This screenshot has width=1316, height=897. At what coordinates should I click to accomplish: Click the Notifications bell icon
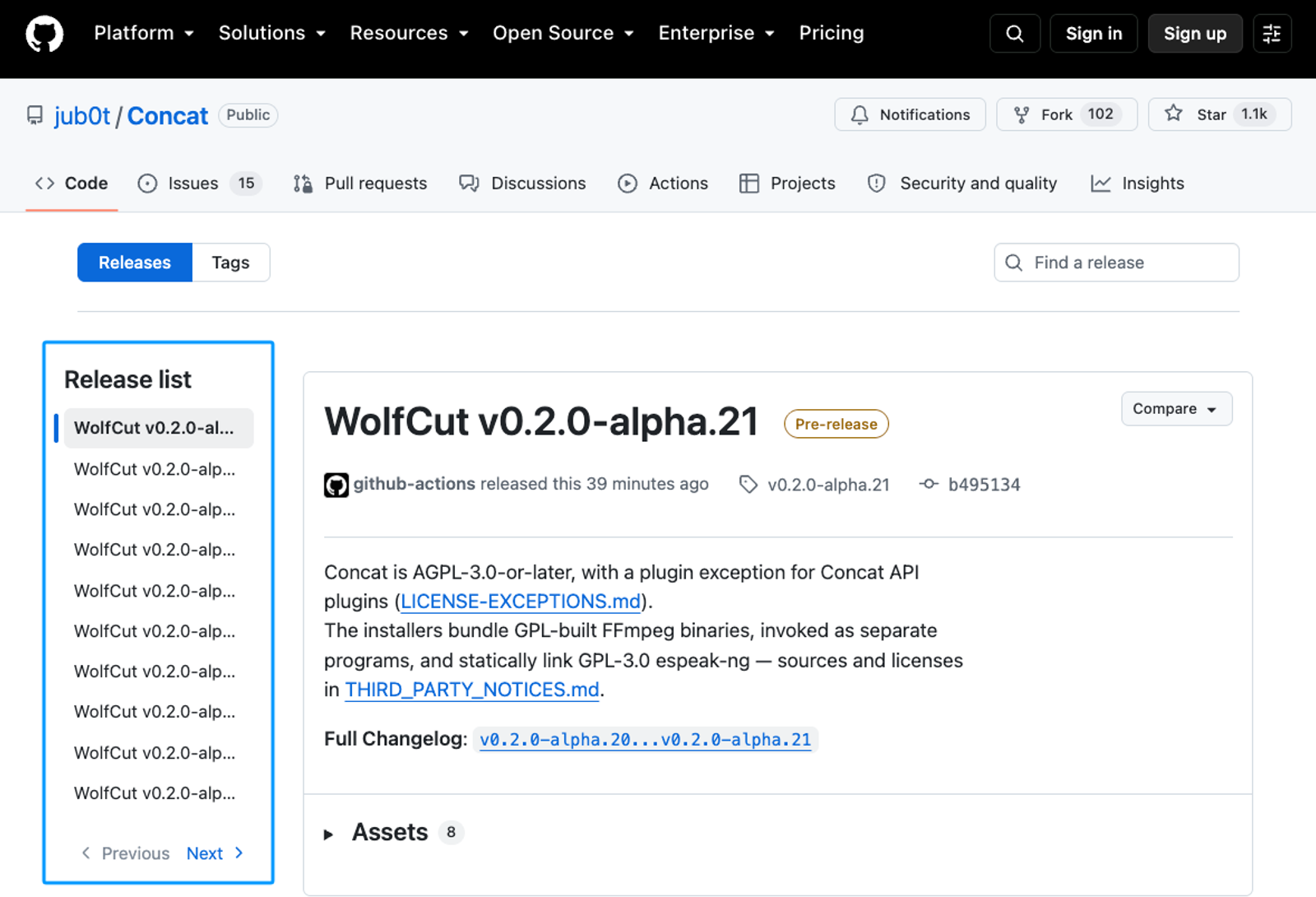860,114
